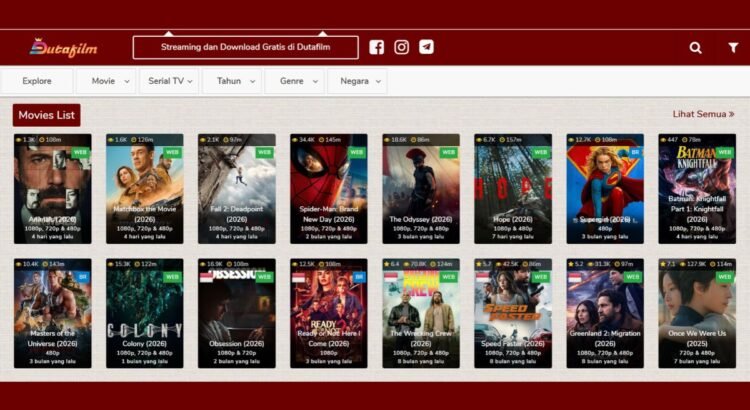Open the Dutafilm Instagram icon
Viewport: 750px width, 410px height.
[401, 47]
